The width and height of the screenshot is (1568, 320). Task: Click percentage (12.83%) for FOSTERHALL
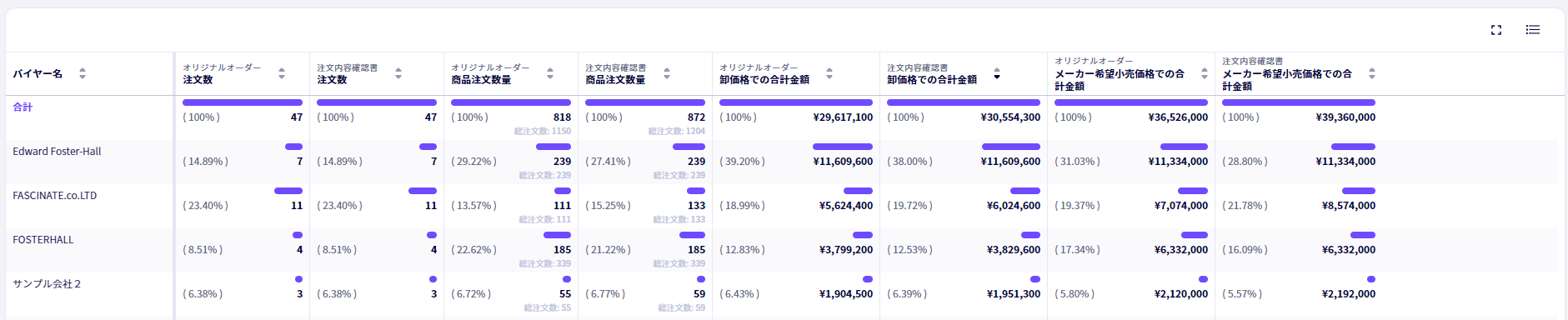coord(742,250)
